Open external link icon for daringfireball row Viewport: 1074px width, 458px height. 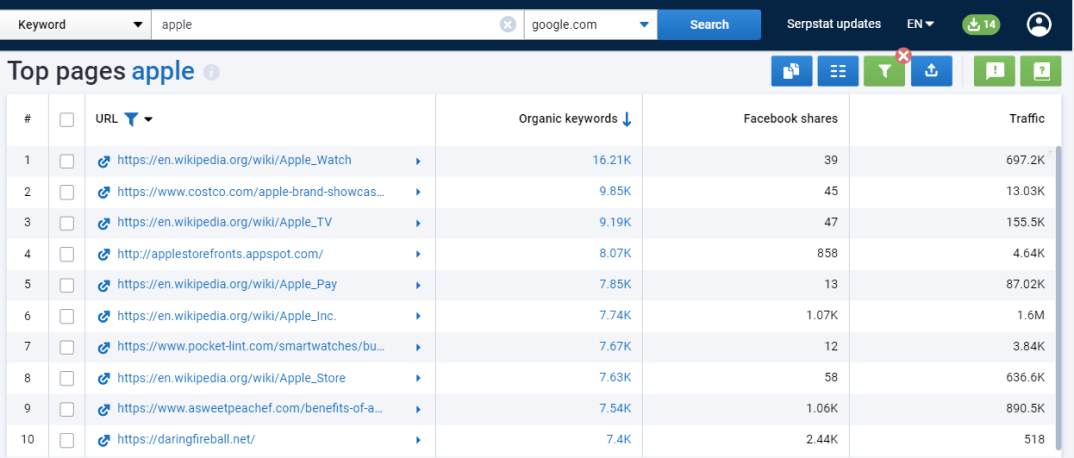[104, 440]
